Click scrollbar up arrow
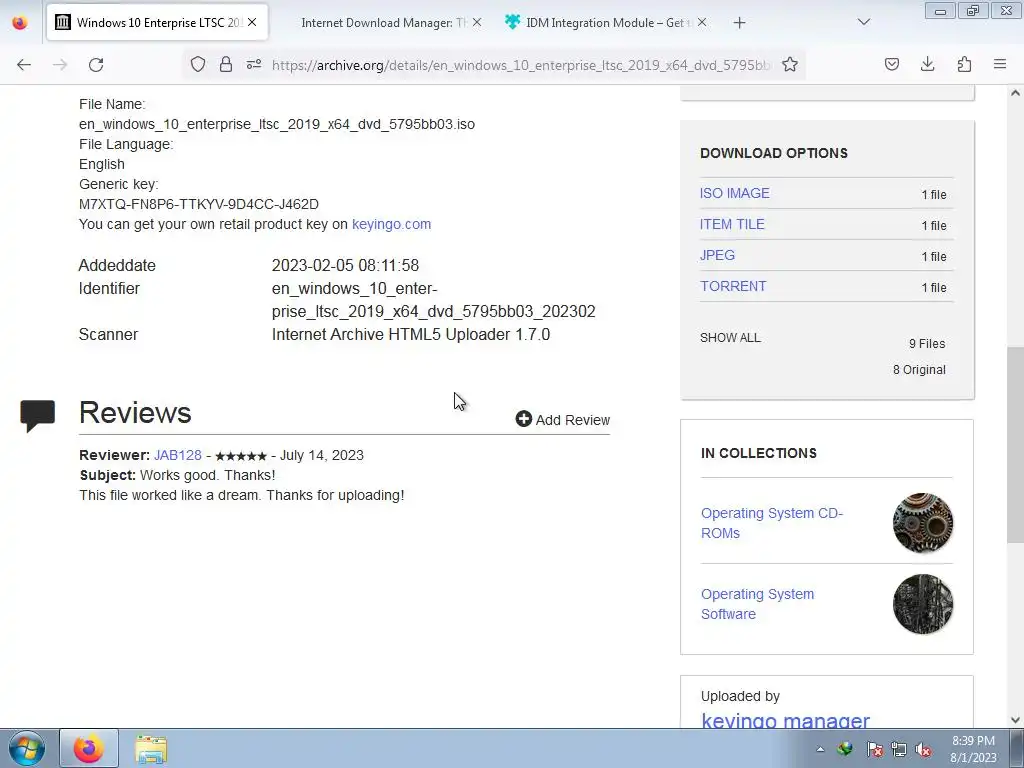Image resolution: width=1024 pixels, height=768 pixels. tap(1015, 93)
